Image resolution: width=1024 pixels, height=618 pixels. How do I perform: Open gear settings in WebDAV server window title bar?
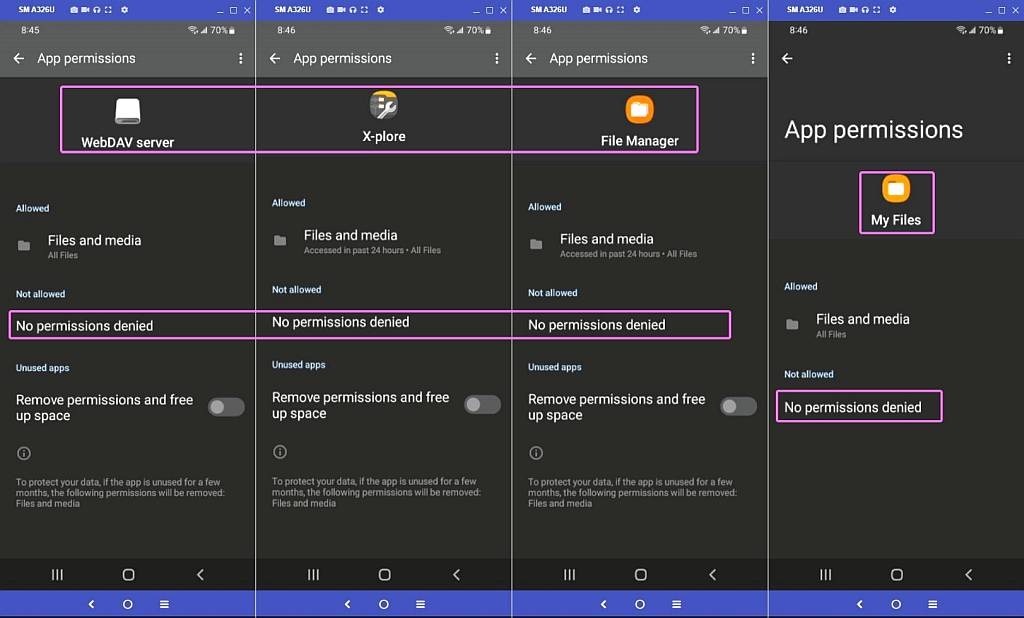pos(124,10)
